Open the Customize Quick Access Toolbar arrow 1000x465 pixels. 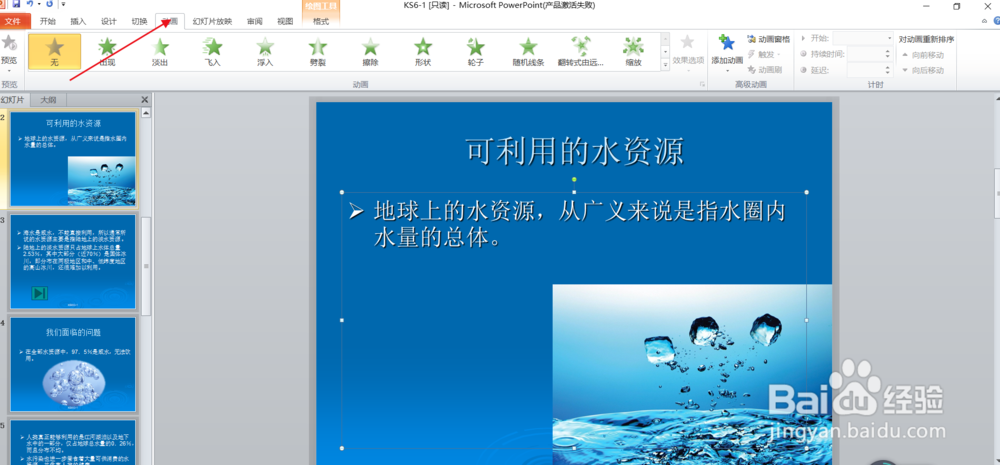[x=63, y=4]
